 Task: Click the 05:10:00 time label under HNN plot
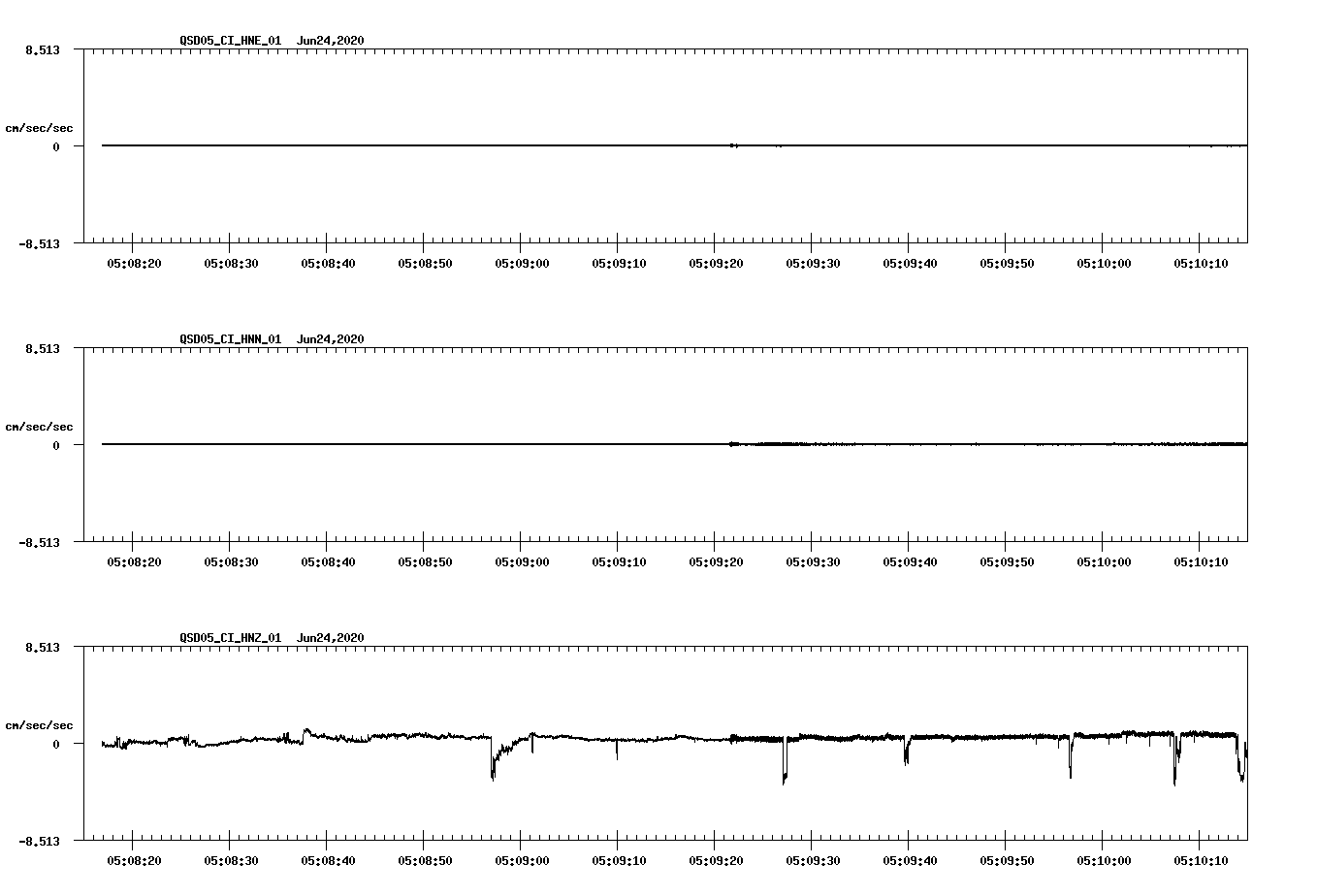pyautogui.click(x=1104, y=561)
